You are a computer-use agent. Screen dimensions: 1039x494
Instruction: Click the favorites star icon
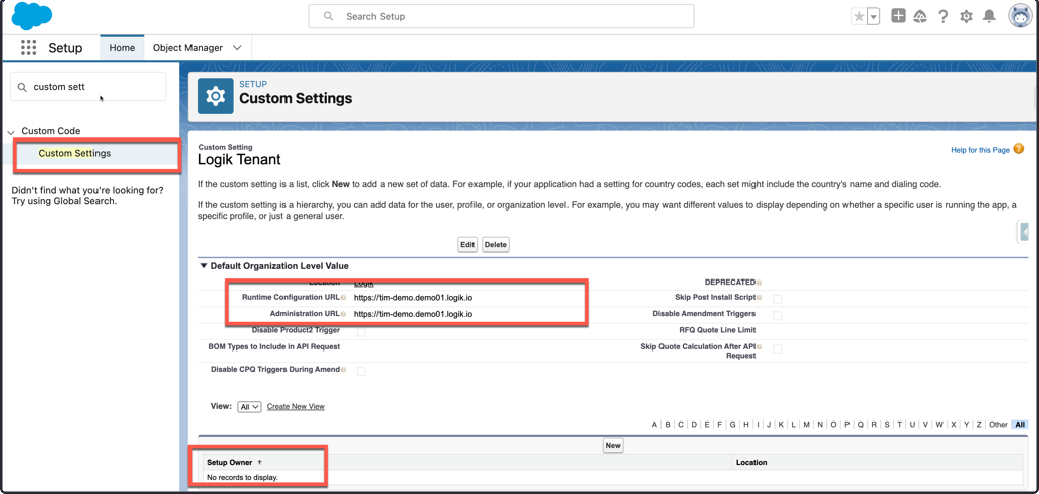click(859, 17)
